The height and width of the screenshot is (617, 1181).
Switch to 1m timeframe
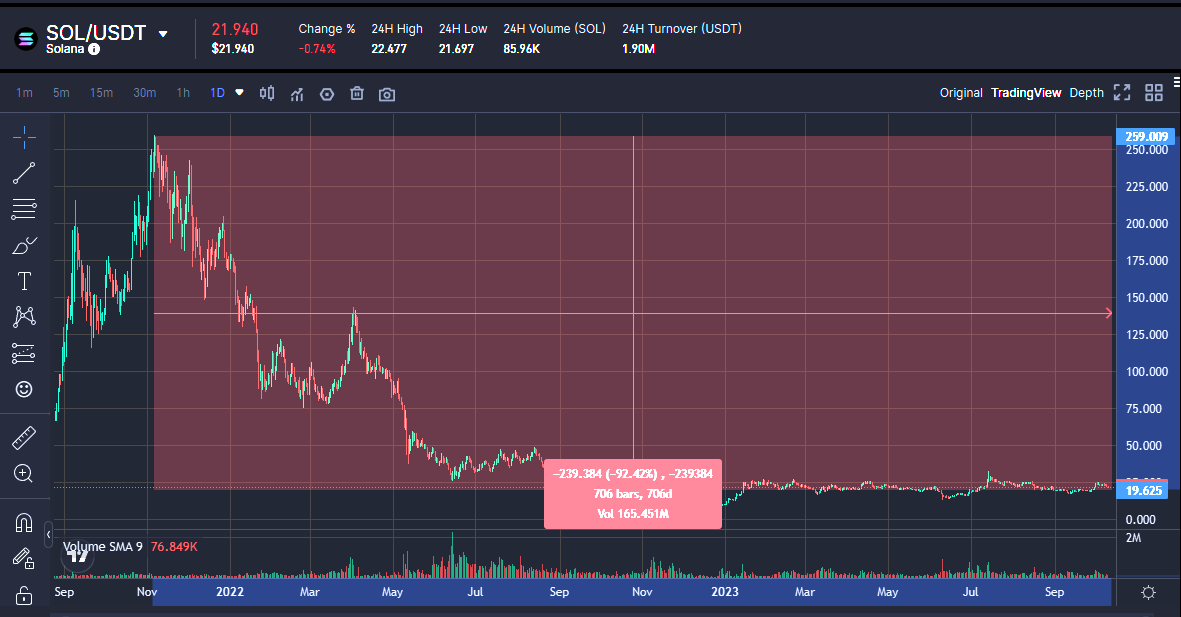[x=24, y=93]
